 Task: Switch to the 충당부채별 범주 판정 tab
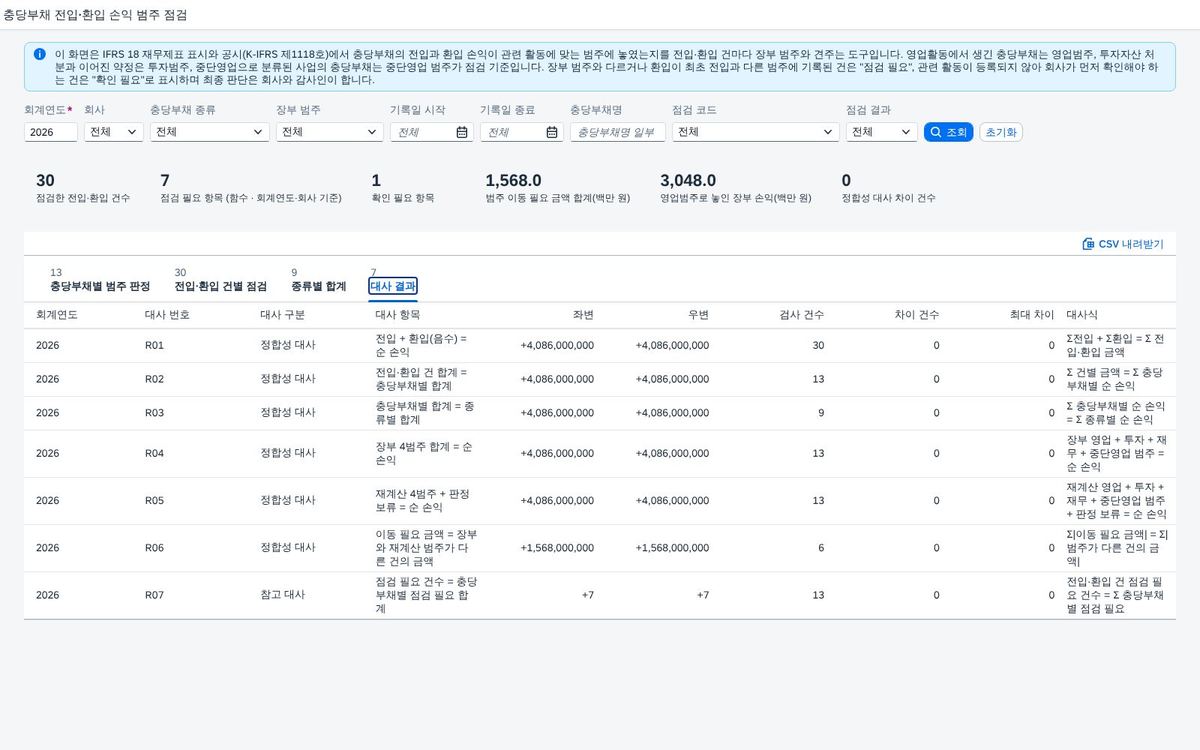(x=100, y=286)
